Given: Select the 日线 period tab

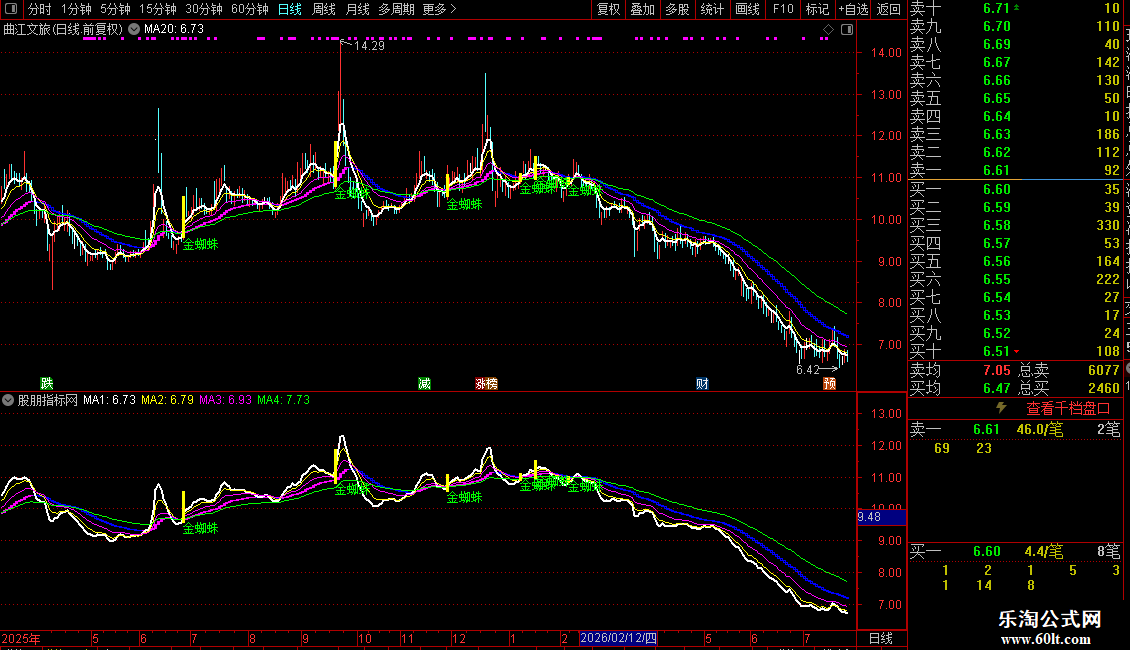Looking at the screenshot, I should click(290, 9).
